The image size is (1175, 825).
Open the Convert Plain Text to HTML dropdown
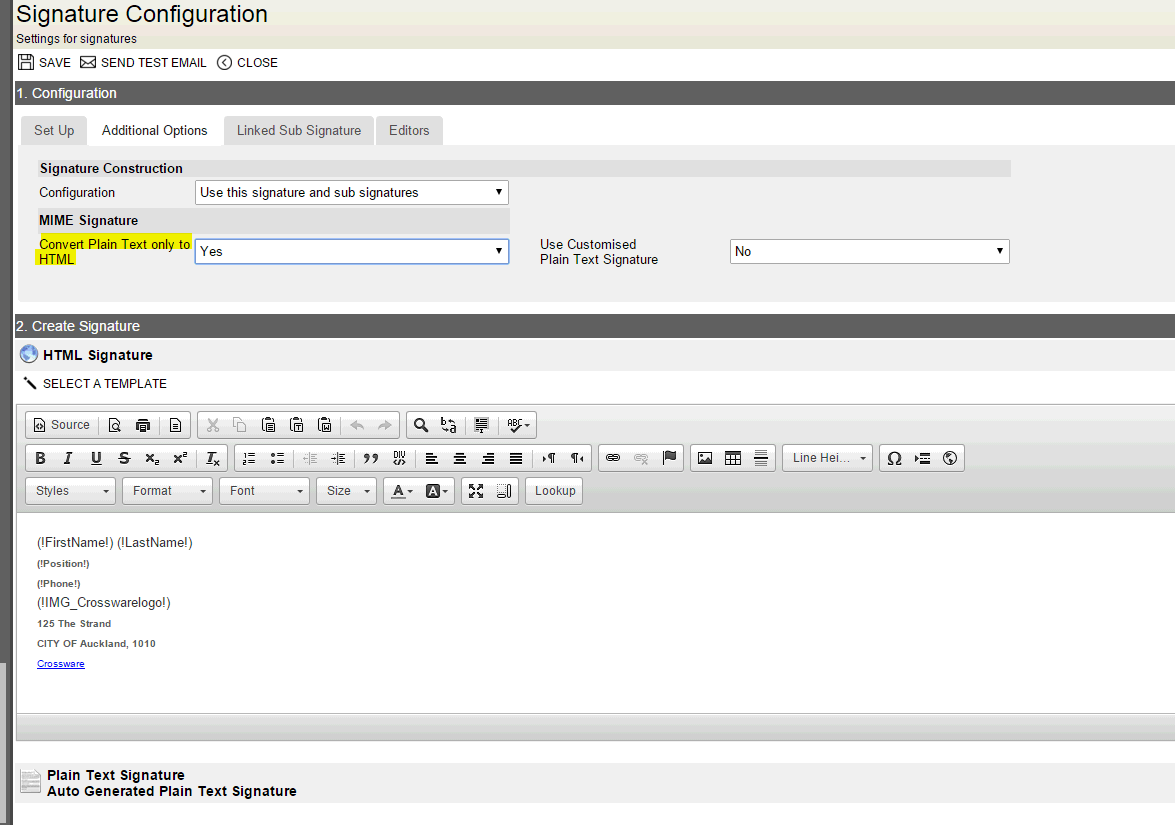tap(351, 250)
